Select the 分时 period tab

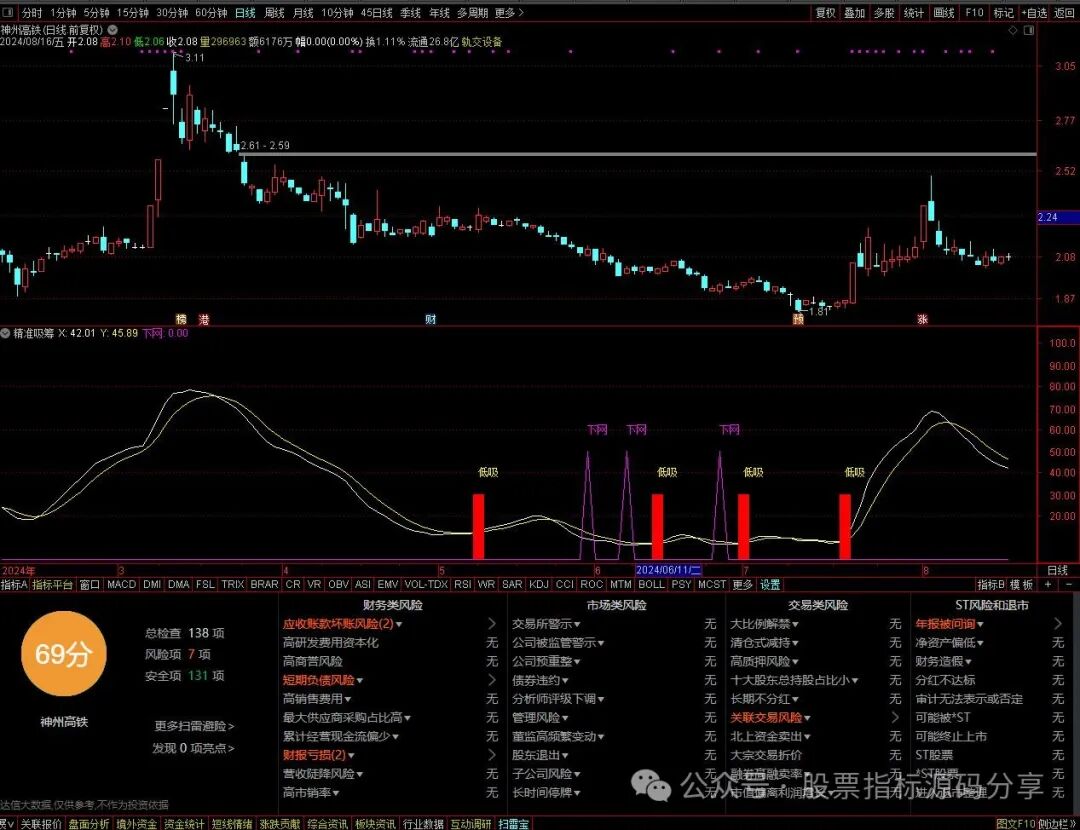(x=32, y=12)
